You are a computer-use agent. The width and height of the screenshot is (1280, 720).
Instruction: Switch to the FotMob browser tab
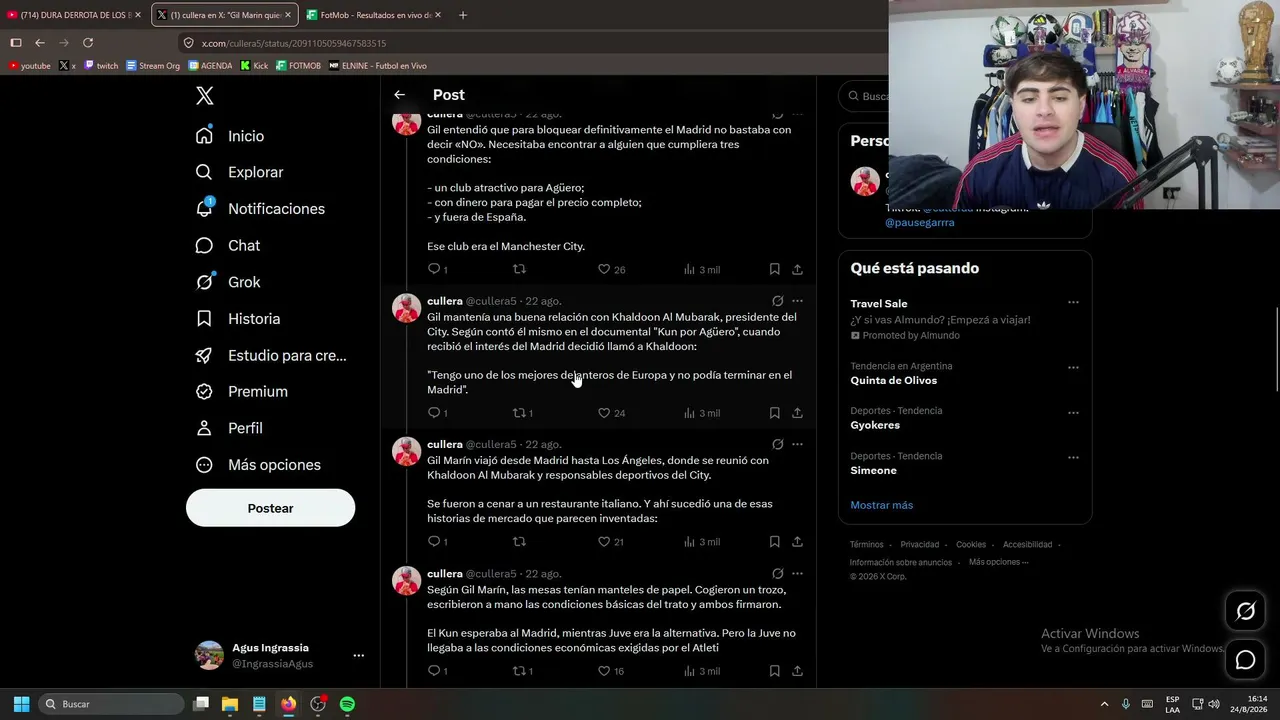point(374,15)
